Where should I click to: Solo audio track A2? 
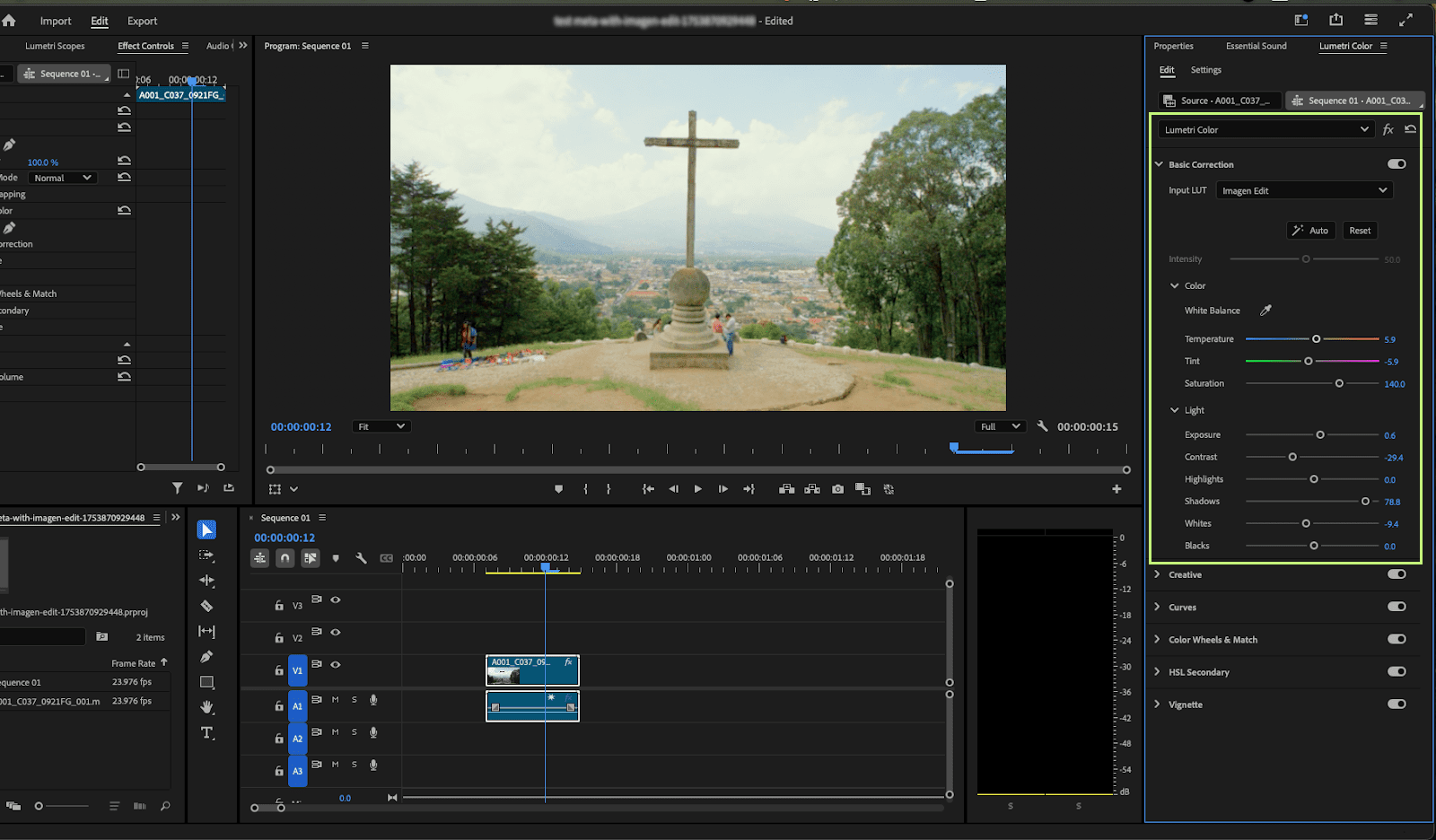click(355, 732)
